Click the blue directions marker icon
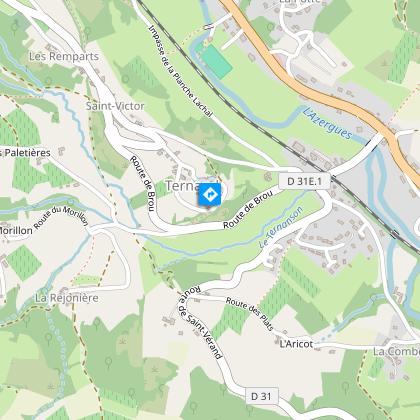The image size is (420, 420). 210,194
